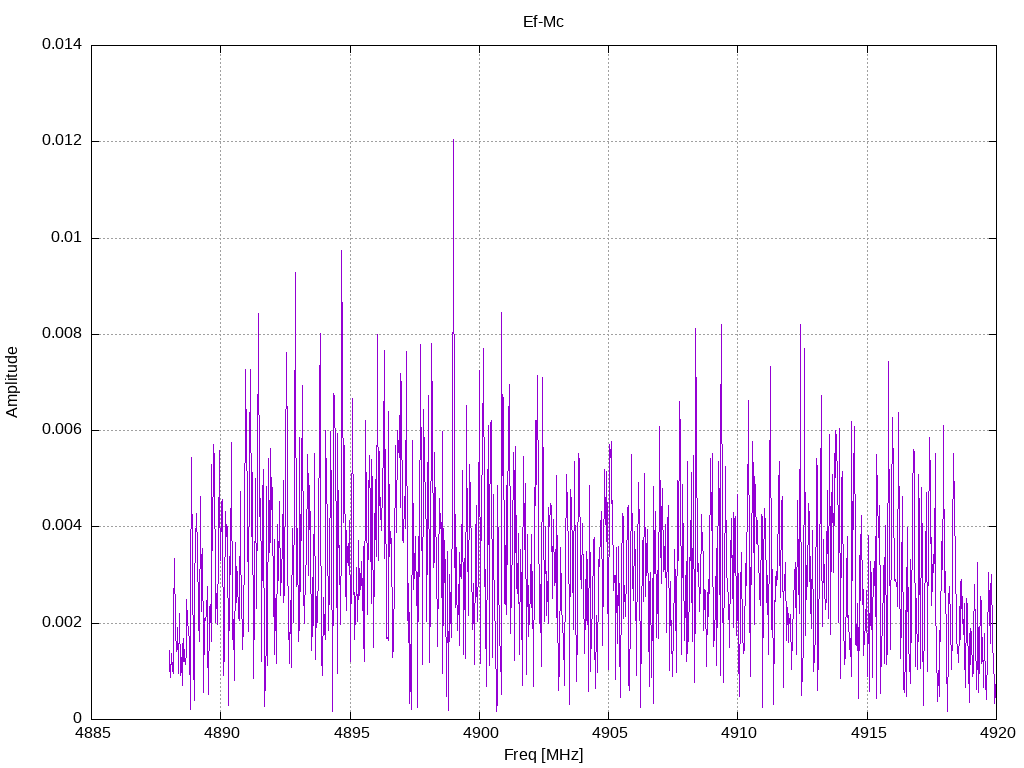Click the 0.014 y-axis tick label
This screenshot has width=1024, height=768.
[x=62, y=44]
